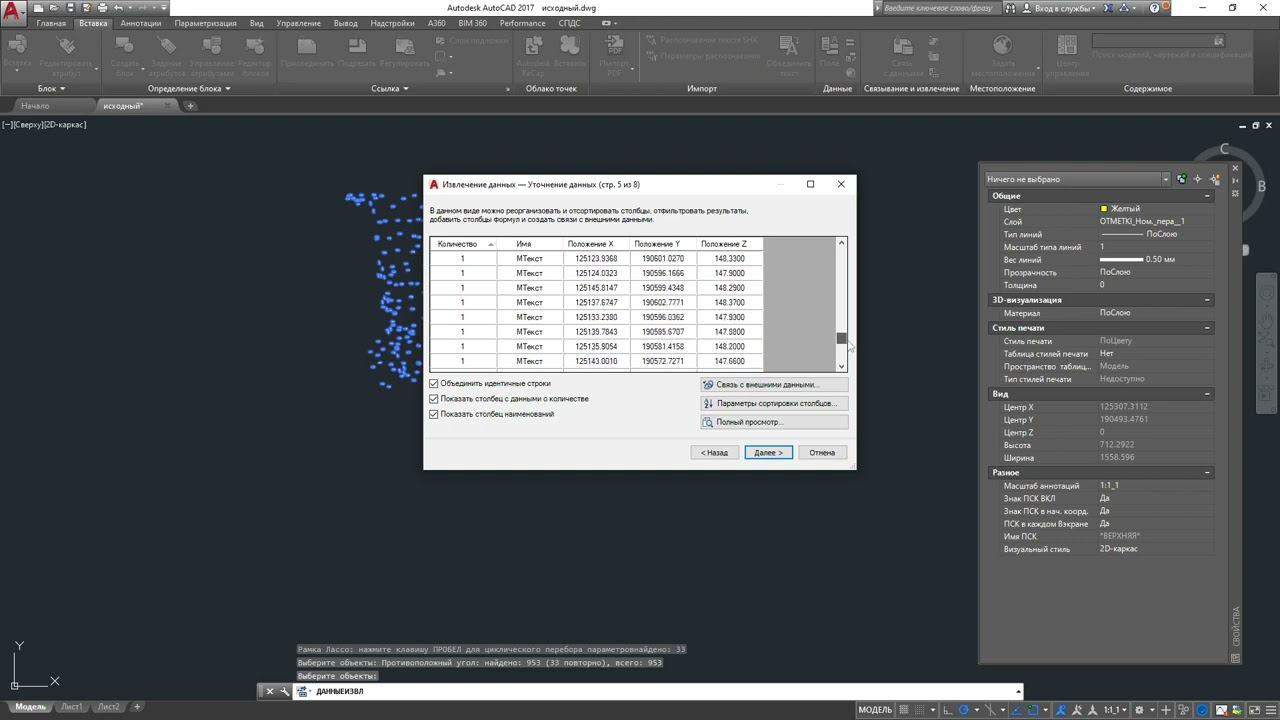Viewport: 1280px width, 720px height.
Task: Click 'Связь с внешними данными...' button
Action: click(774, 385)
